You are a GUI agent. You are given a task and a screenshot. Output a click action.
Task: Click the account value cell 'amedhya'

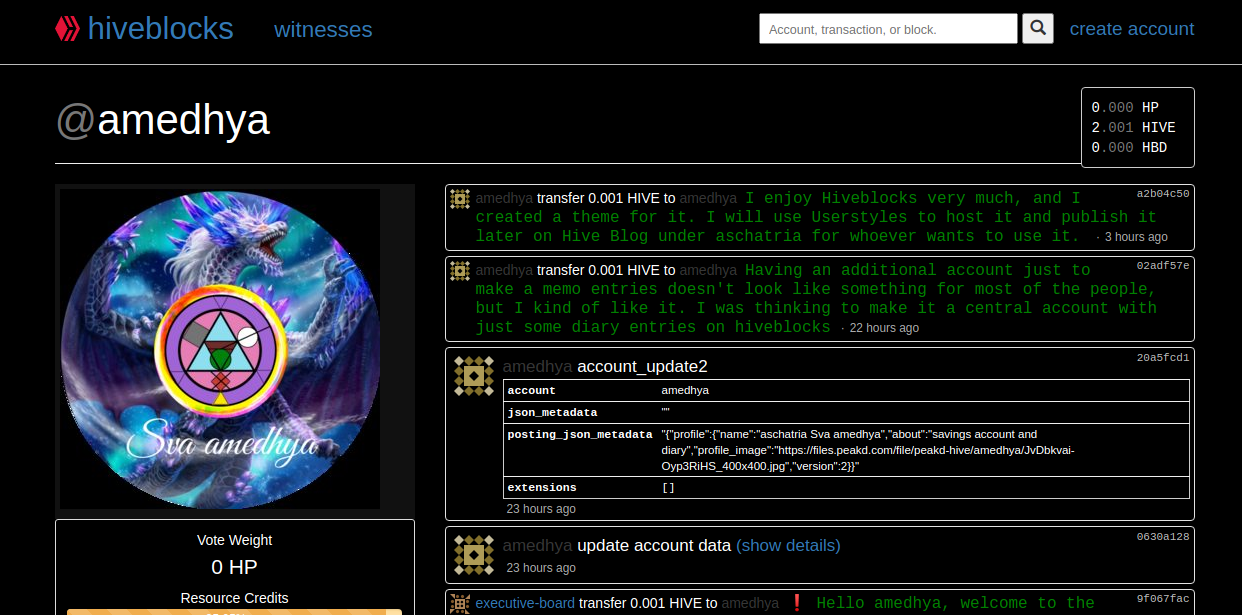coord(685,390)
